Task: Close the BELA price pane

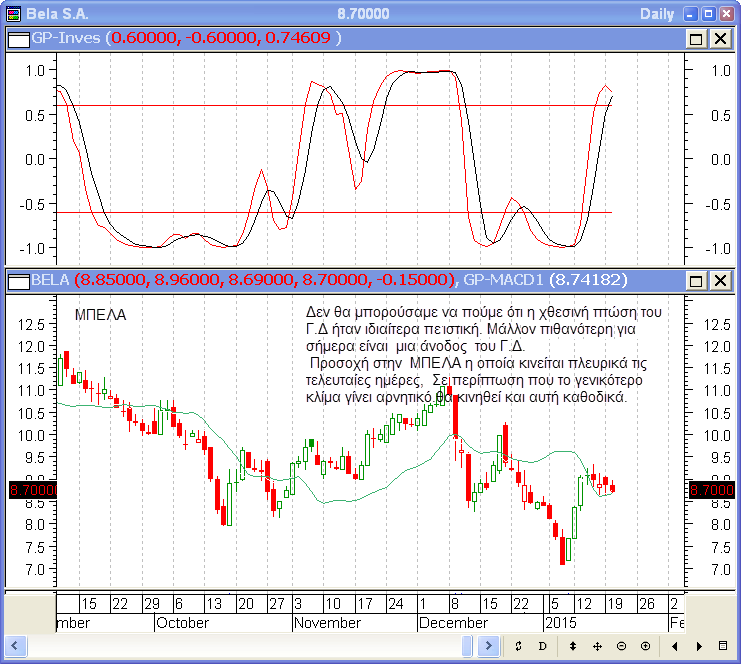Action: tap(720, 281)
